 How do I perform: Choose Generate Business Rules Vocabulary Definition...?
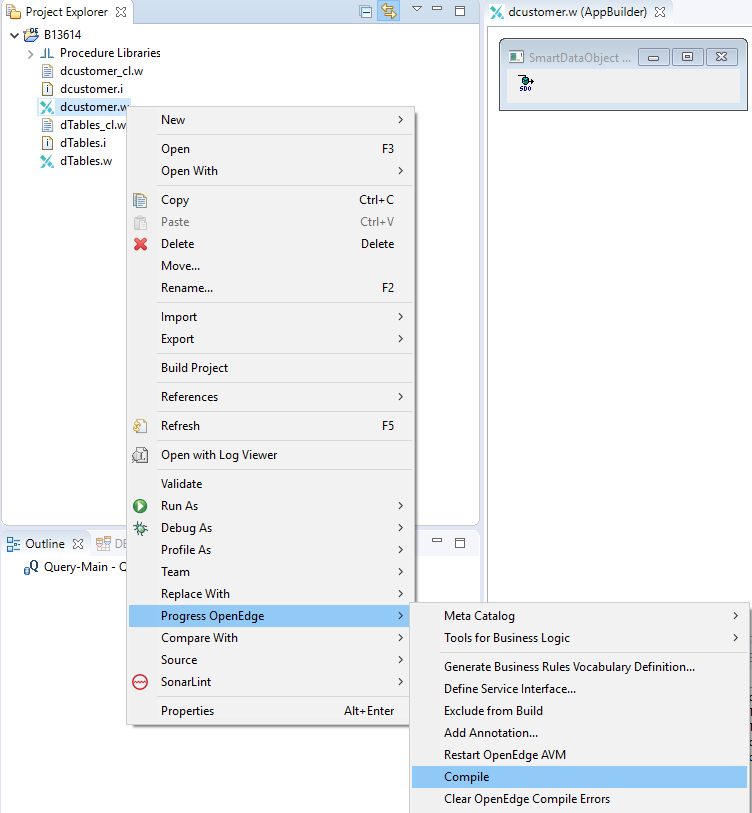(x=580, y=667)
